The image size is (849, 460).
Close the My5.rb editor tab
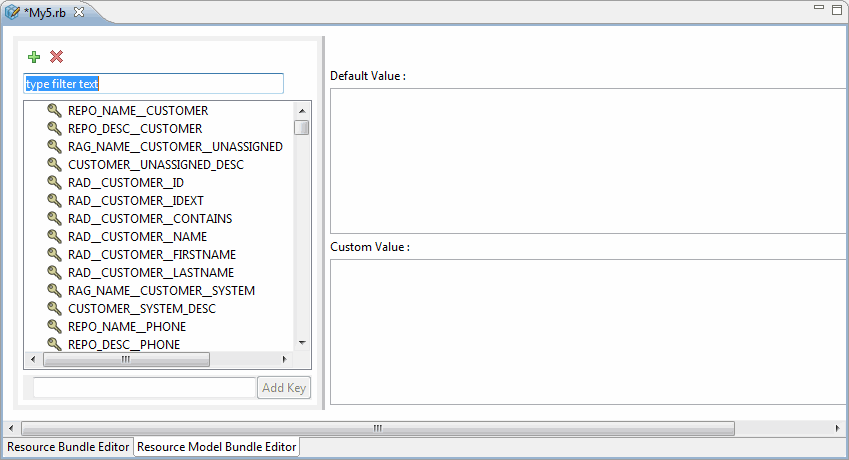pos(79,12)
